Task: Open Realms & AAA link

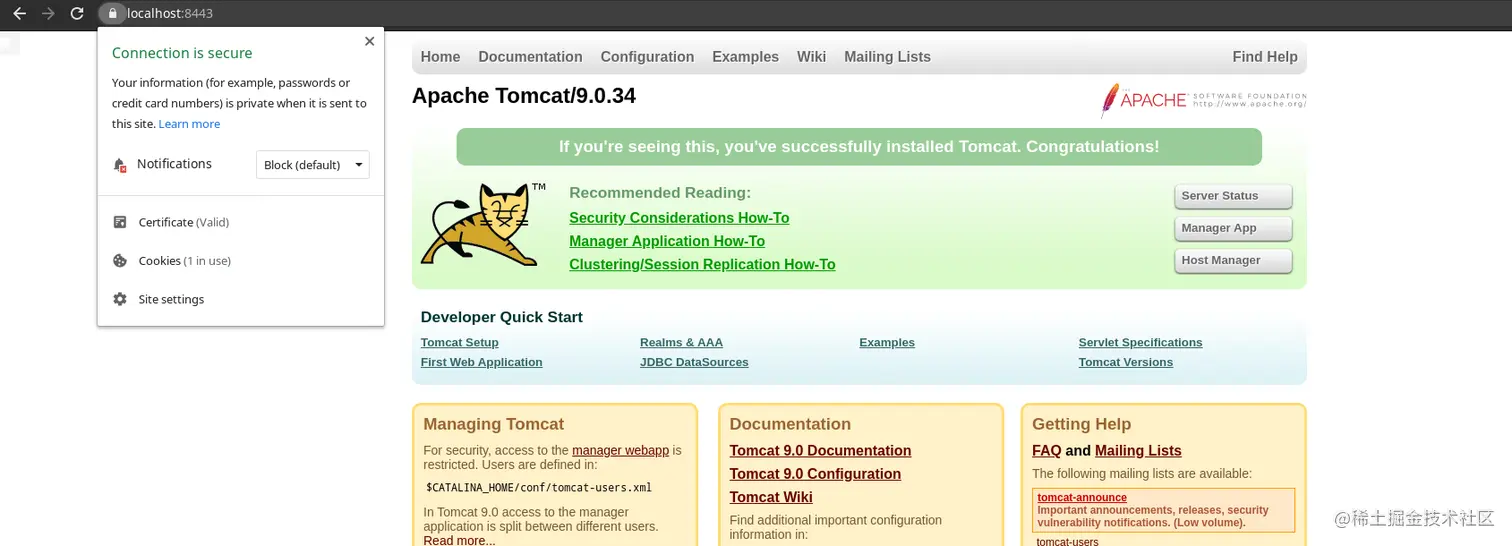Action: [x=681, y=342]
